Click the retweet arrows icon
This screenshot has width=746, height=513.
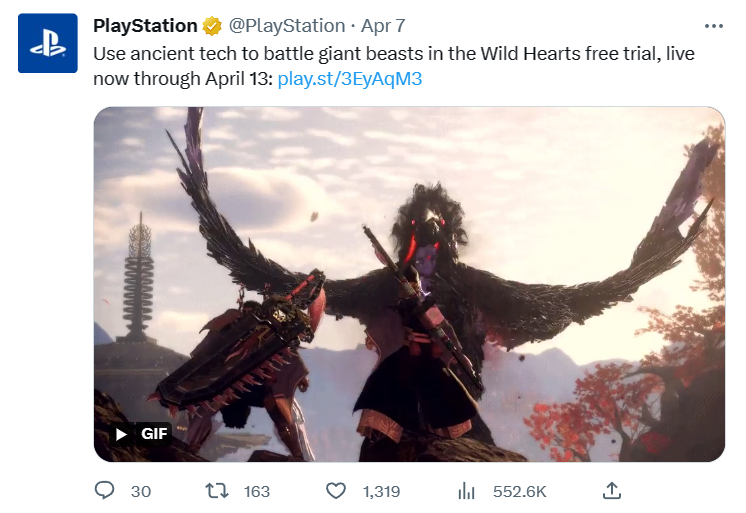217,491
